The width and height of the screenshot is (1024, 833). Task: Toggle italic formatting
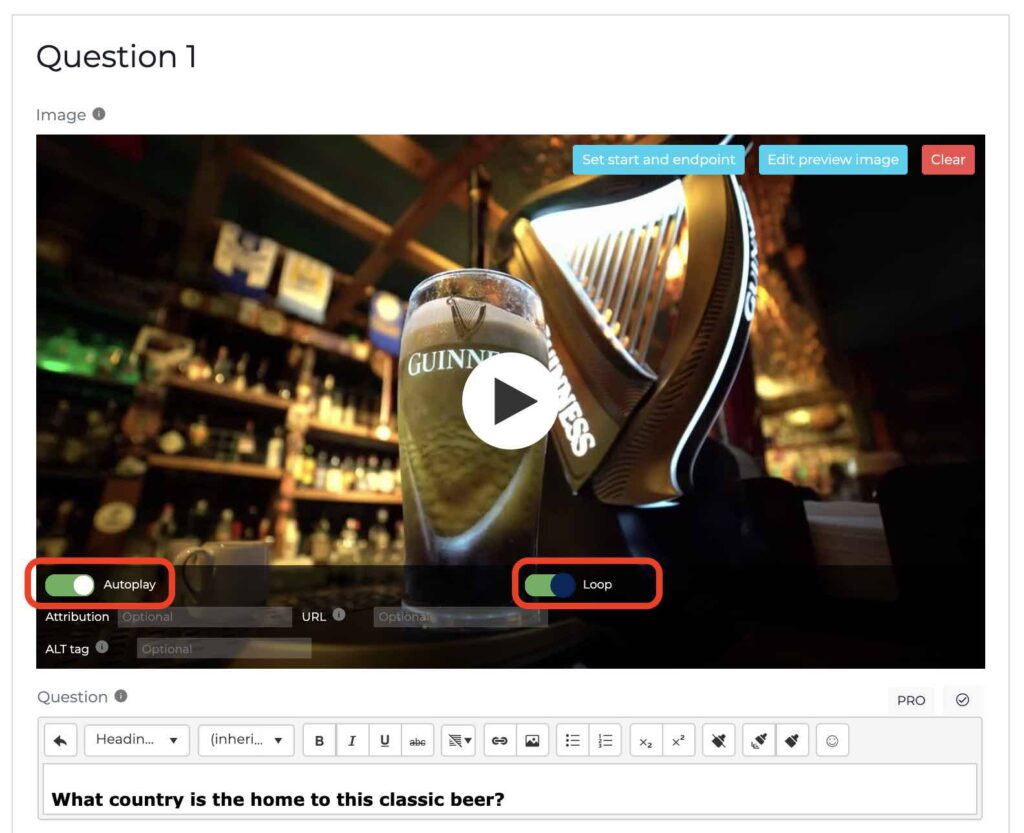pyautogui.click(x=352, y=740)
